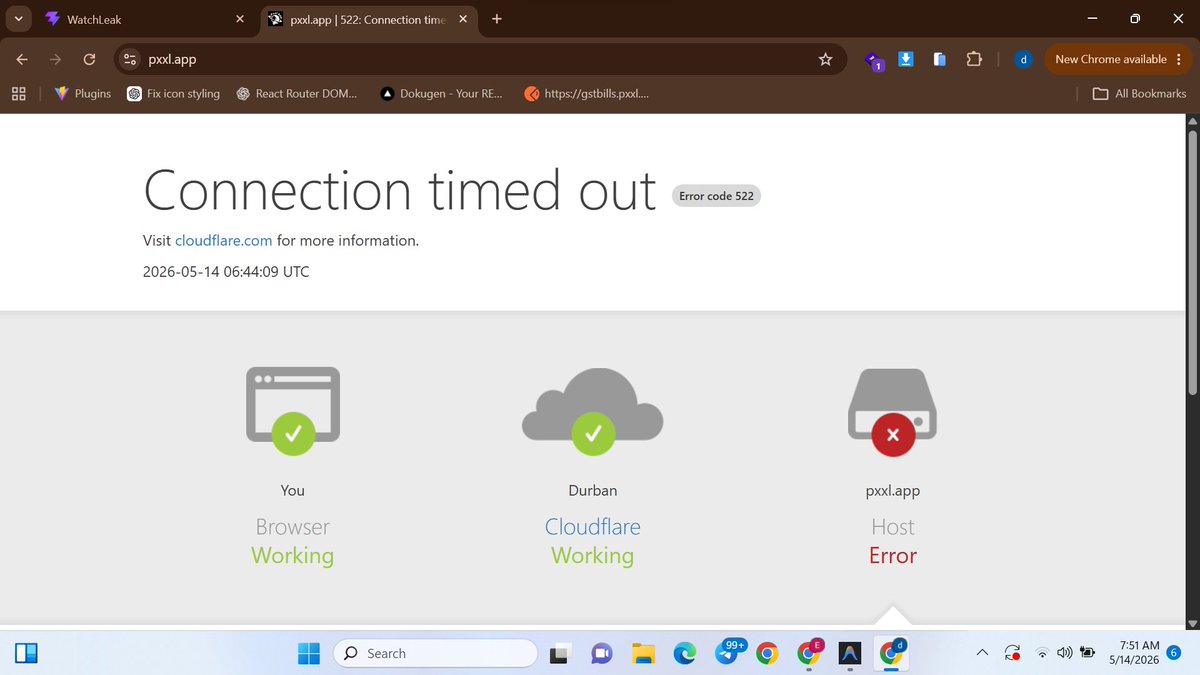Open the Dokugen bookmark

(x=441, y=94)
